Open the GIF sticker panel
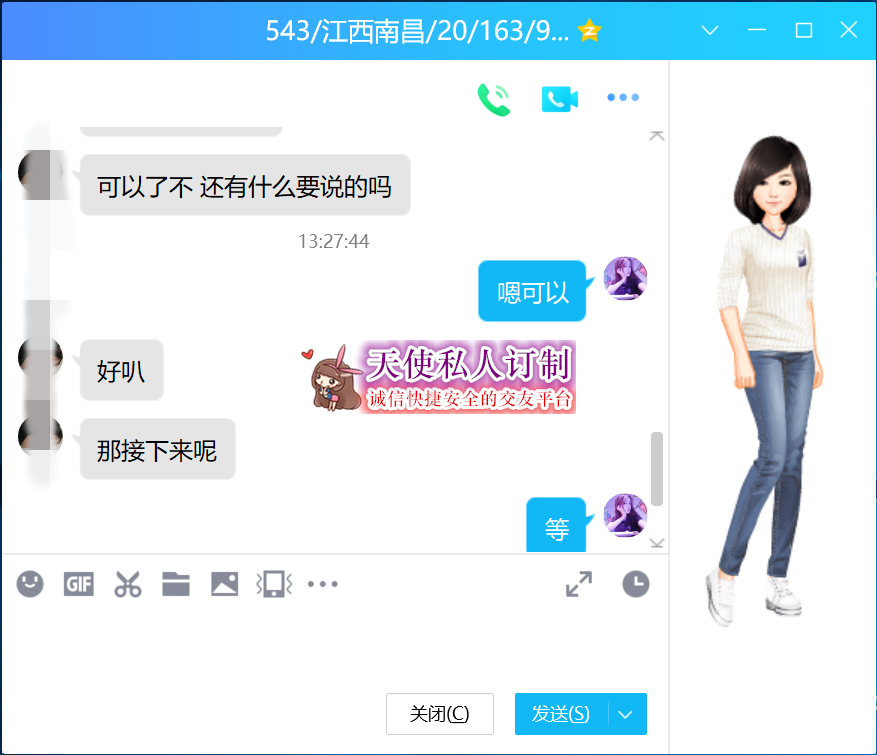This screenshot has height=755, width=877. [x=79, y=584]
